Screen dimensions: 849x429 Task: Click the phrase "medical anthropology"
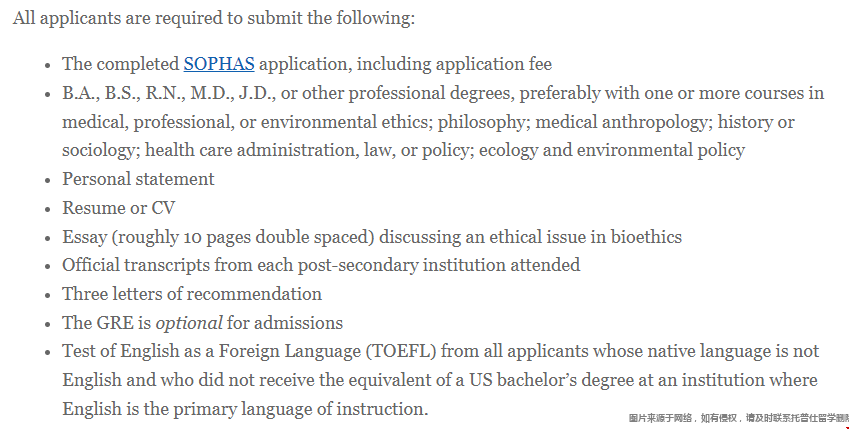(624, 122)
